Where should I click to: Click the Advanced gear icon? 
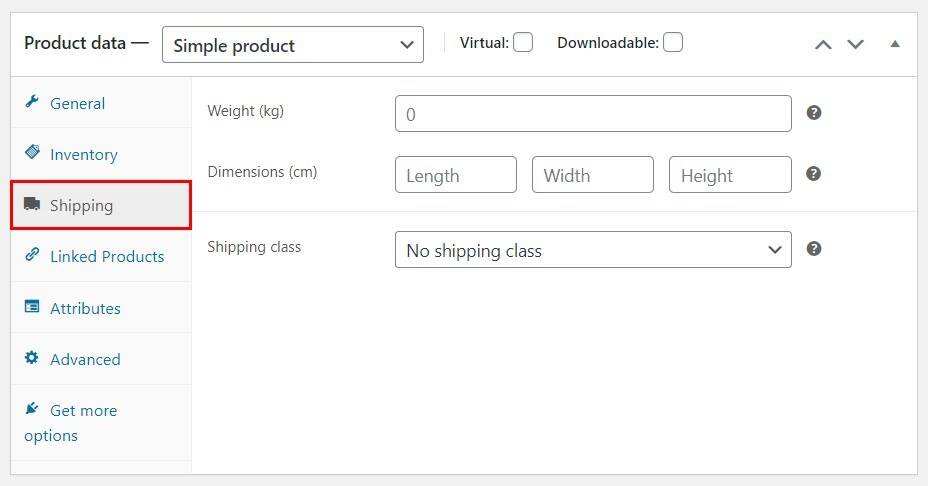click(x=32, y=358)
